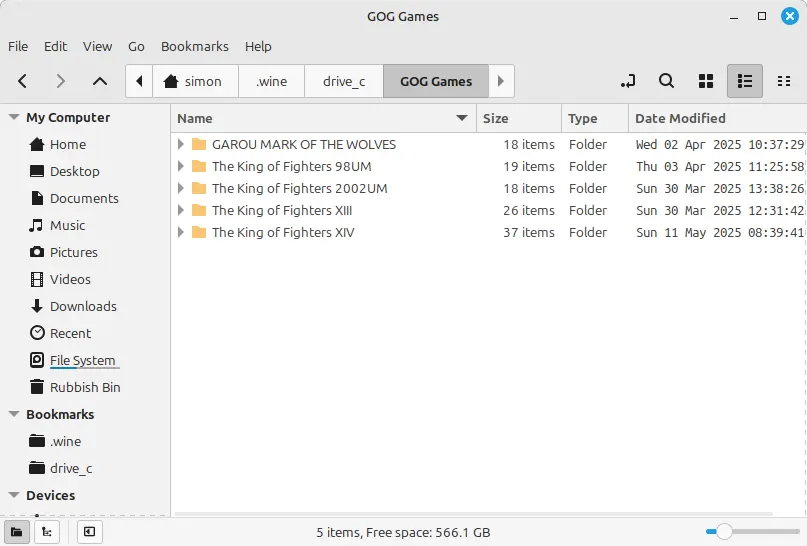Select The King of Fighters 2002UM folder
The image size is (807, 546).
[300, 189]
